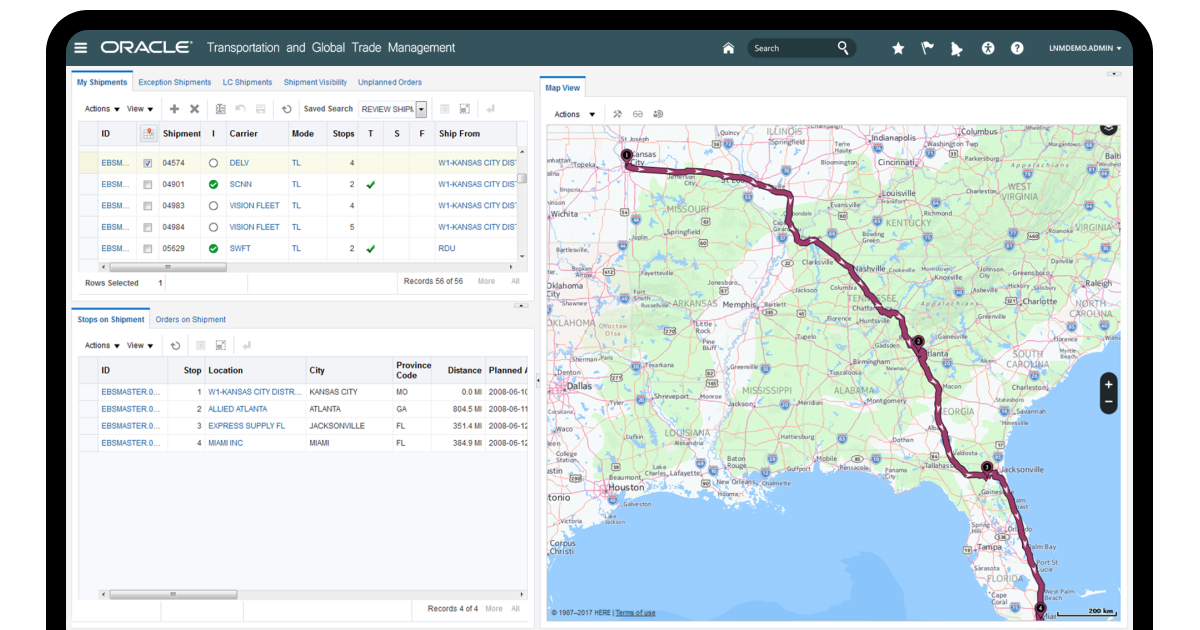Click the Wrap icon in My Shipments toolbar
The width and height of the screenshot is (1200, 630).
(x=491, y=109)
